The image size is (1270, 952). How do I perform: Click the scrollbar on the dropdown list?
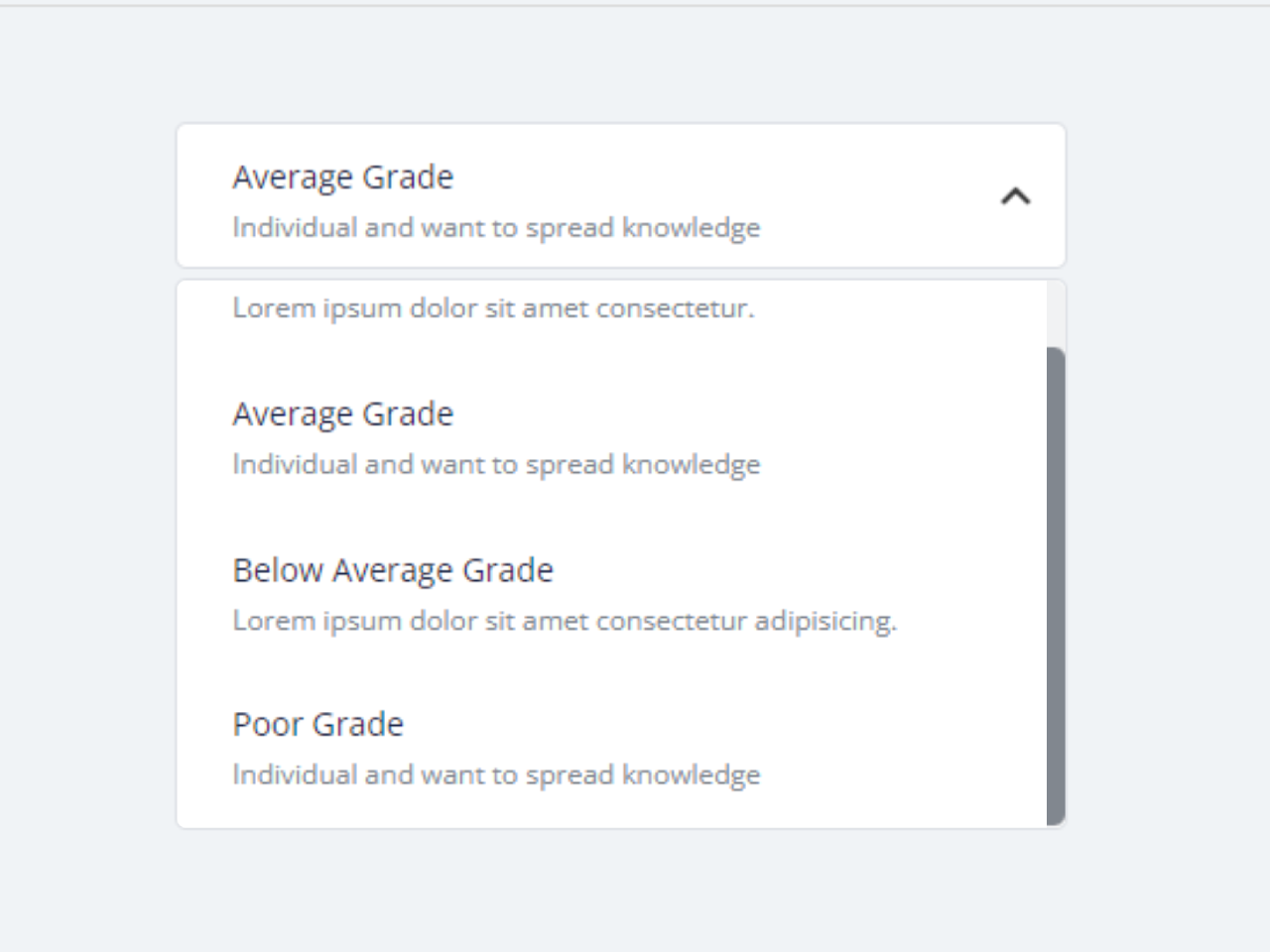point(1056,585)
